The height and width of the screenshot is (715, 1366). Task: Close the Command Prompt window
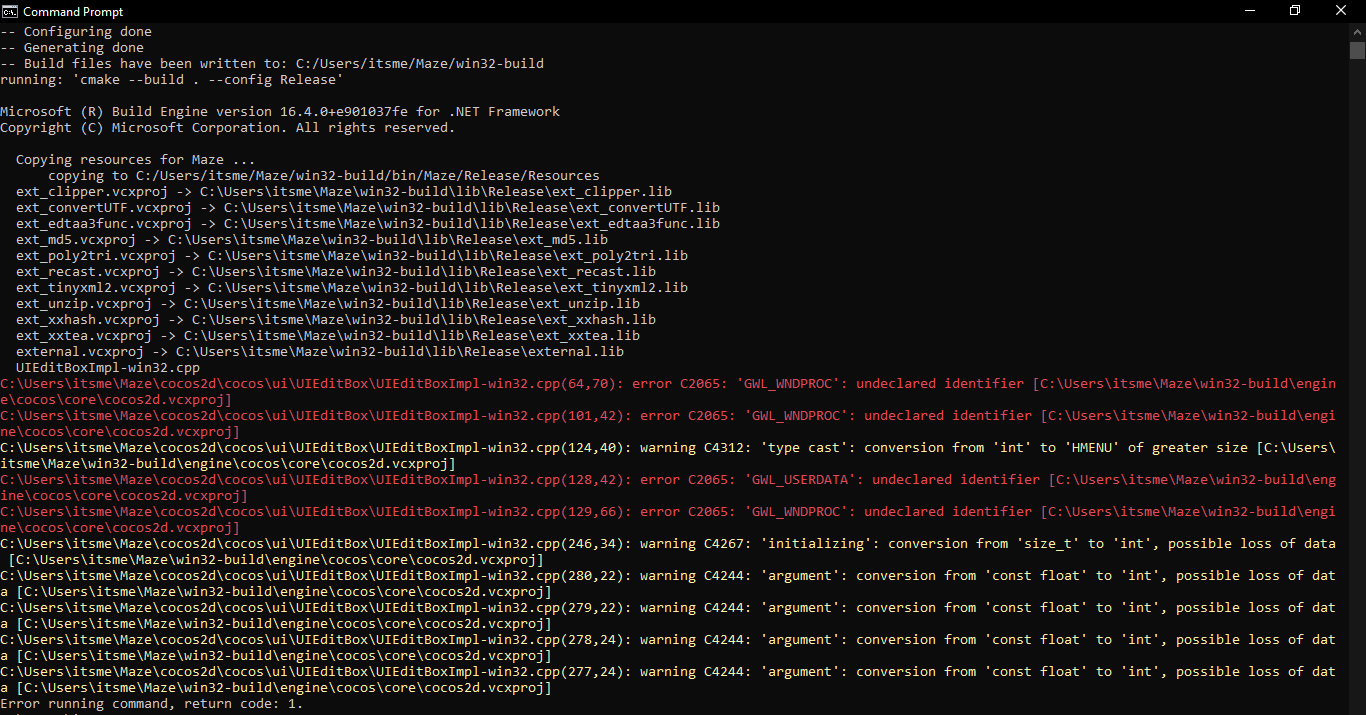pos(1340,11)
